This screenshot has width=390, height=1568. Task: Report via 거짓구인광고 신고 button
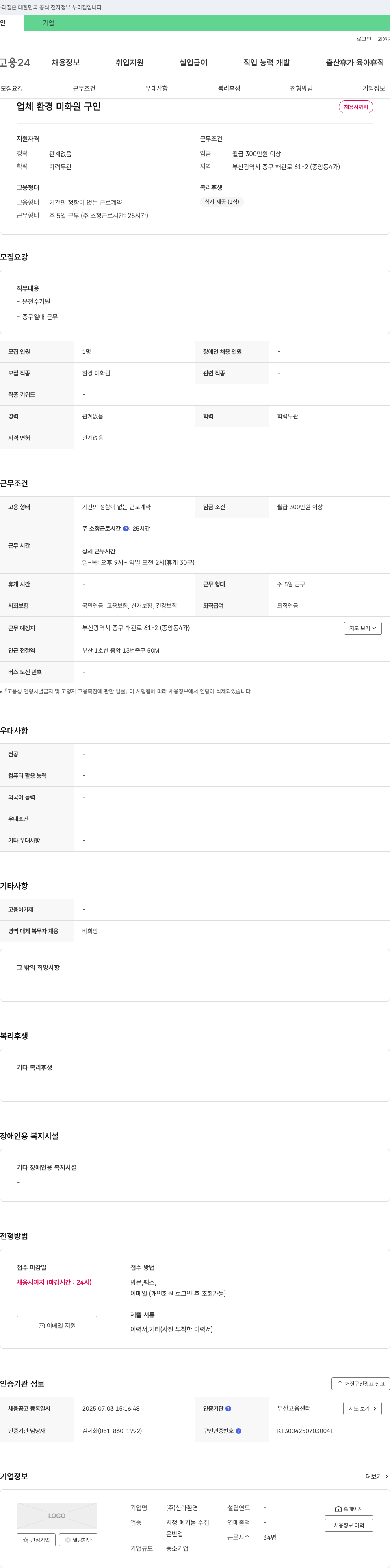[361, 1383]
